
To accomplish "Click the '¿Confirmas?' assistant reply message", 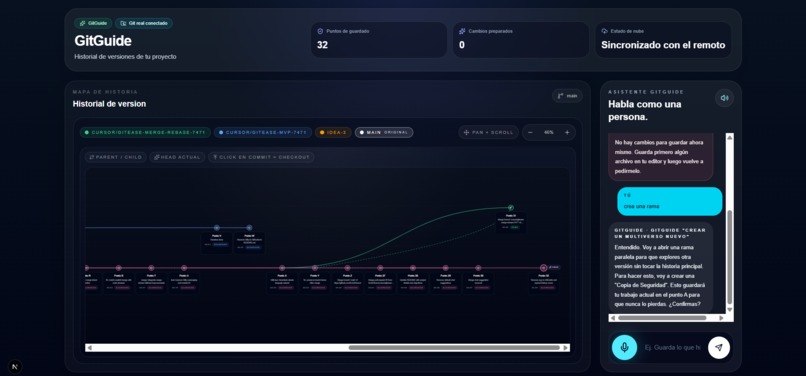I will point(661,266).
